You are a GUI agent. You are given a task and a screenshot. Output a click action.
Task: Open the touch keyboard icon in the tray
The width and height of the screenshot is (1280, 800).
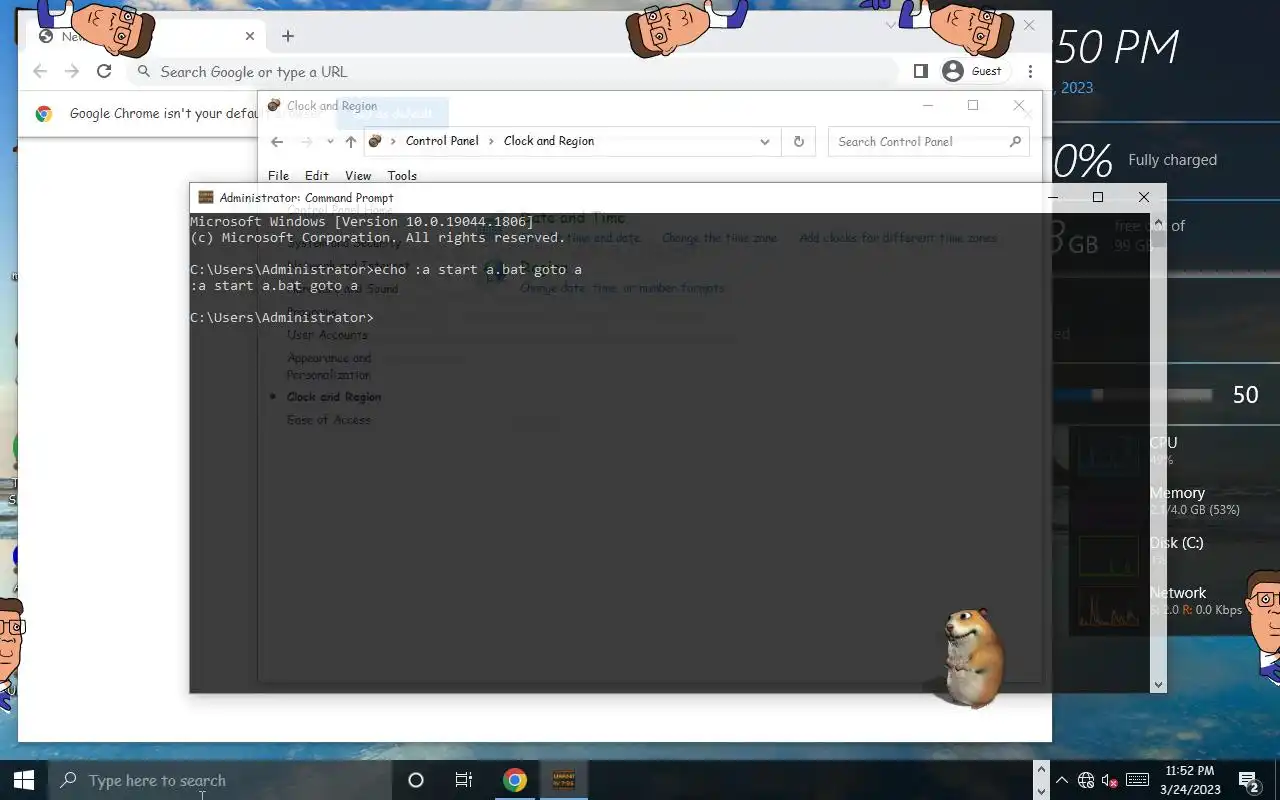click(x=1138, y=780)
